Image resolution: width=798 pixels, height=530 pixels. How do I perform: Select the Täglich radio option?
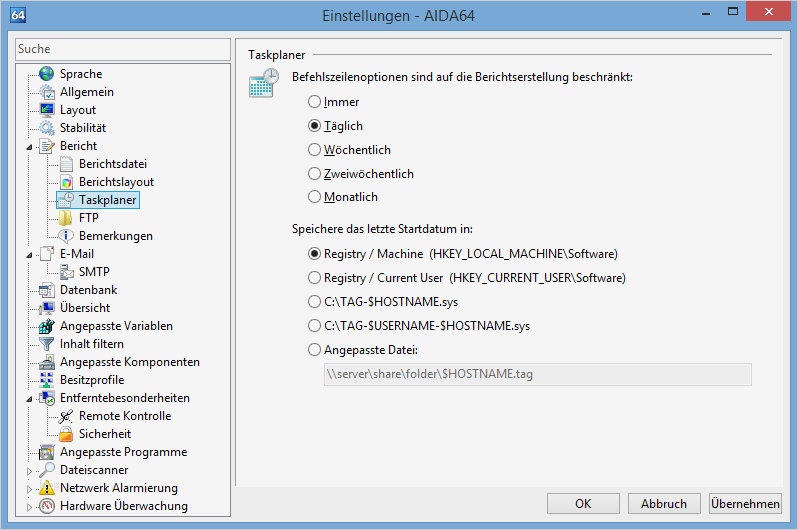pyautogui.click(x=315, y=126)
